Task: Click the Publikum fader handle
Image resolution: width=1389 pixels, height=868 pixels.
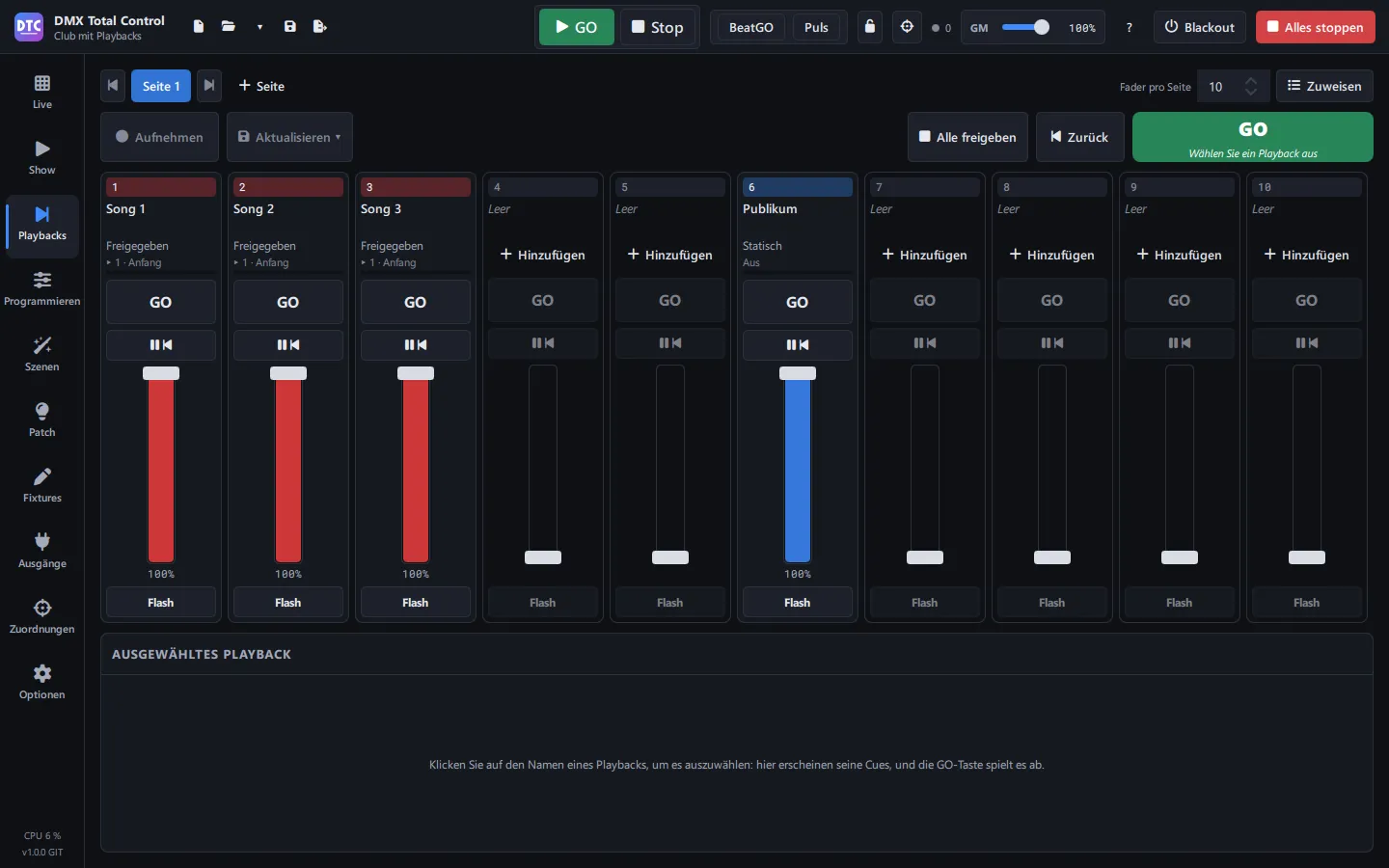Action: coord(798,373)
